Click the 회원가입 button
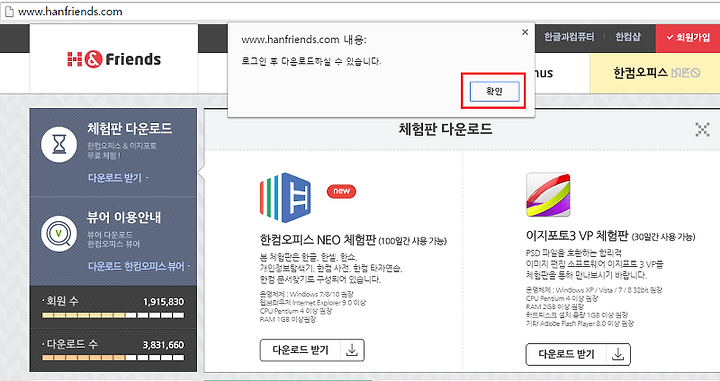Image resolution: width=720 pixels, height=381 pixels. tap(688, 38)
